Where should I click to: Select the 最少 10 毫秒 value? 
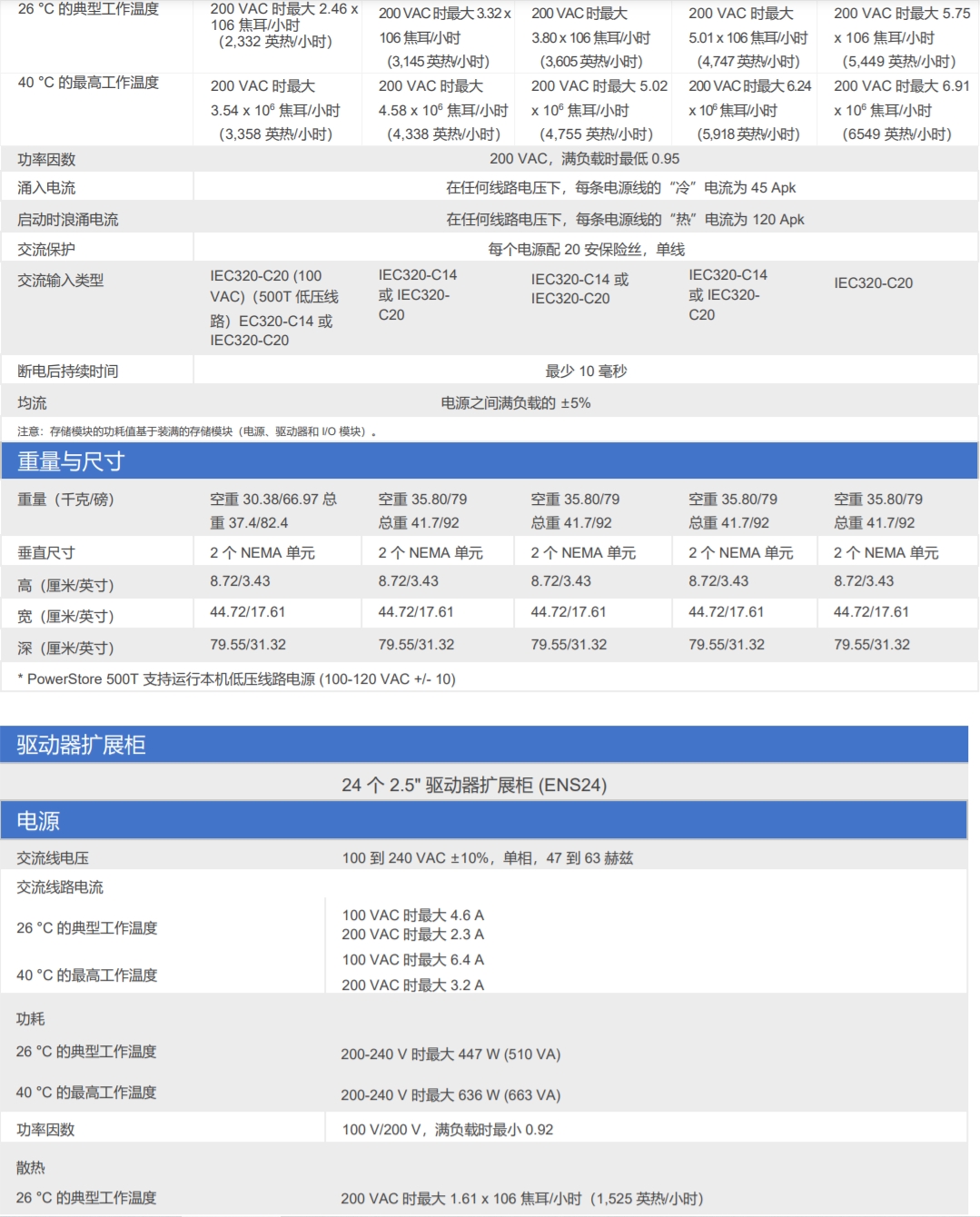pos(586,371)
